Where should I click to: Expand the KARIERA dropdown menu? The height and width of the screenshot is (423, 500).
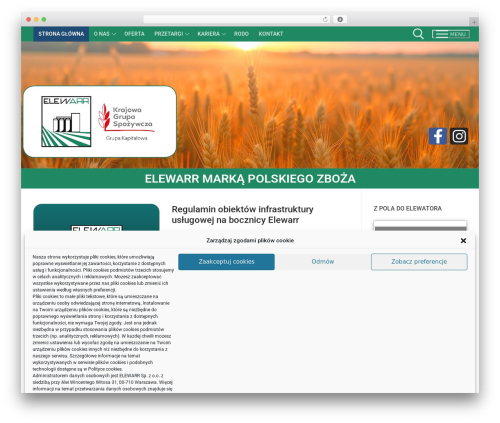point(211,34)
